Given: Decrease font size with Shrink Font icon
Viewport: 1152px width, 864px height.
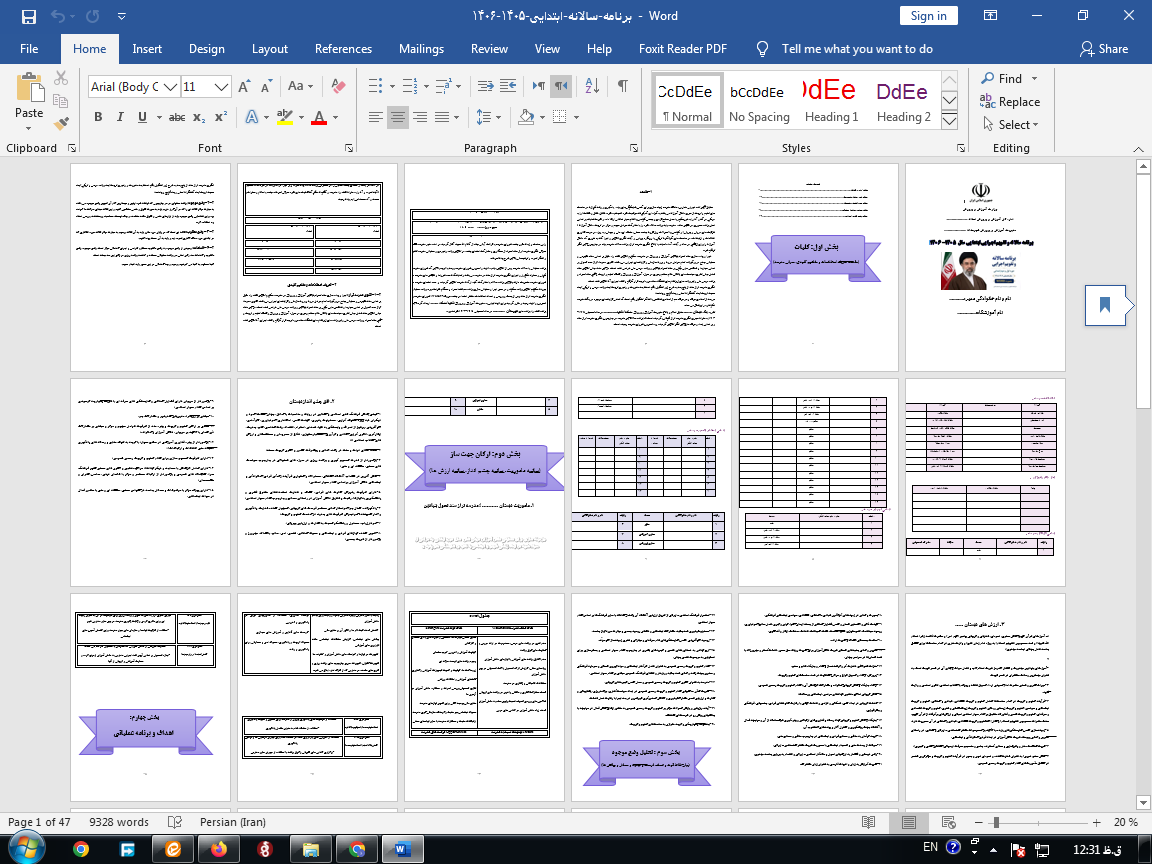Looking at the screenshot, I should coord(266,87).
